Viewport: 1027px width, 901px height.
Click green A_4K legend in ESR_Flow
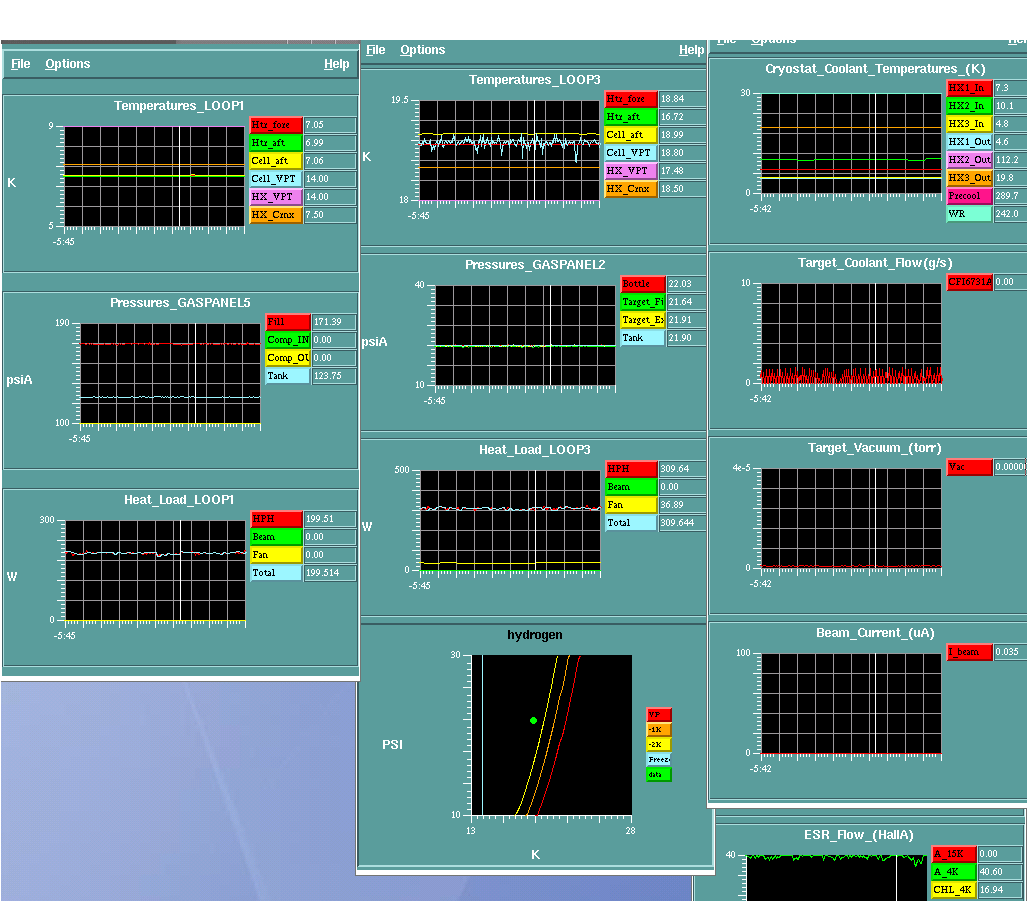pyautogui.click(x=954, y=872)
